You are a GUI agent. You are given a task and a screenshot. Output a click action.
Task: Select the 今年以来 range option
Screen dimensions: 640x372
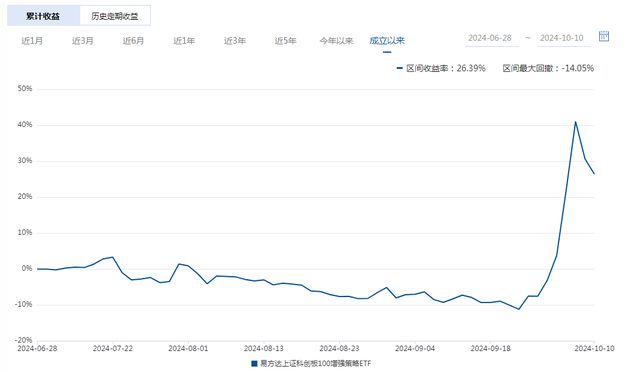336,41
